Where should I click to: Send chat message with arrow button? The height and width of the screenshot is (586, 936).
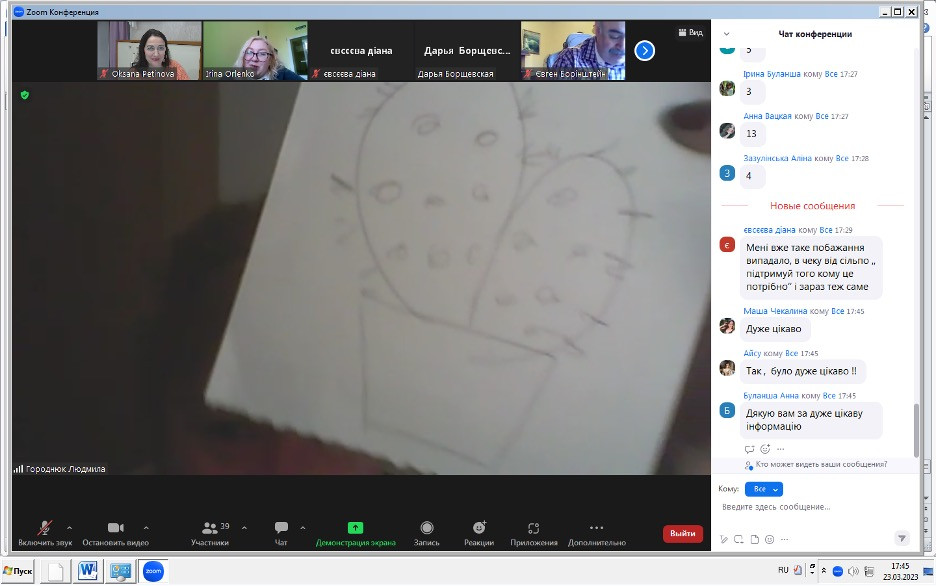[x=902, y=538]
